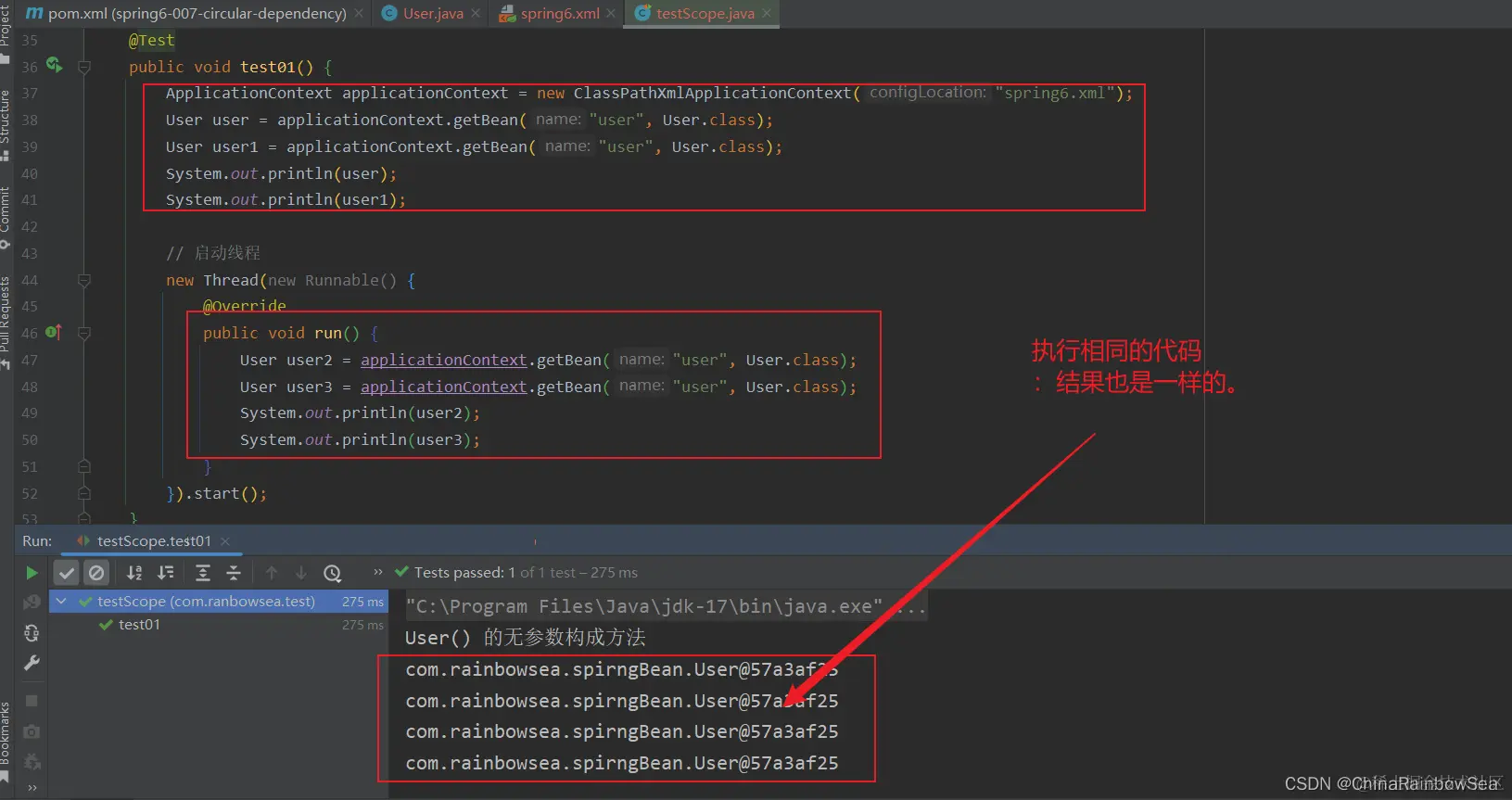Viewport: 1512px width, 800px height.
Task: Click the @Test annotation on line 35
Action: point(152,40)
